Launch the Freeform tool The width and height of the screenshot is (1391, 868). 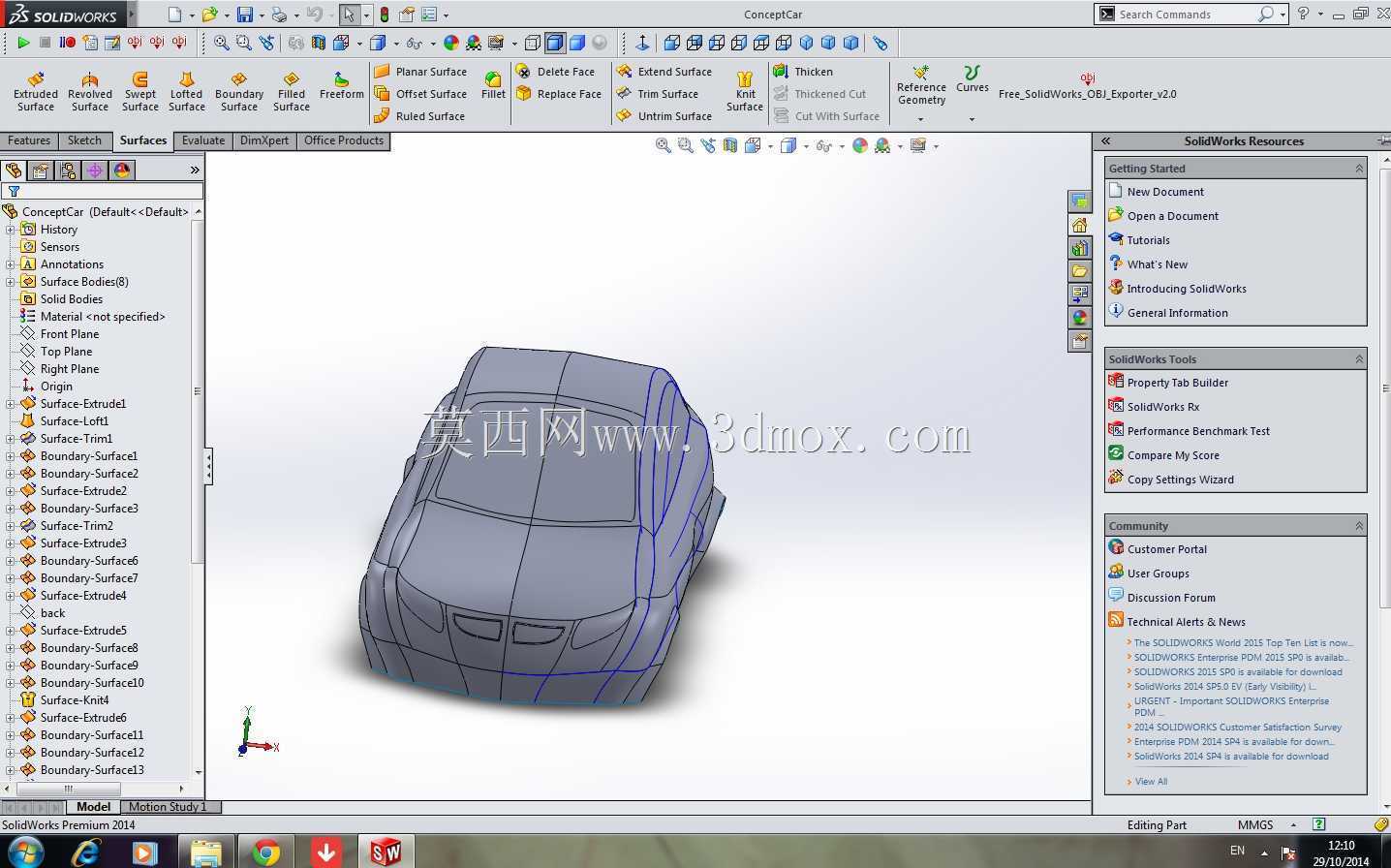coord(342,86)
